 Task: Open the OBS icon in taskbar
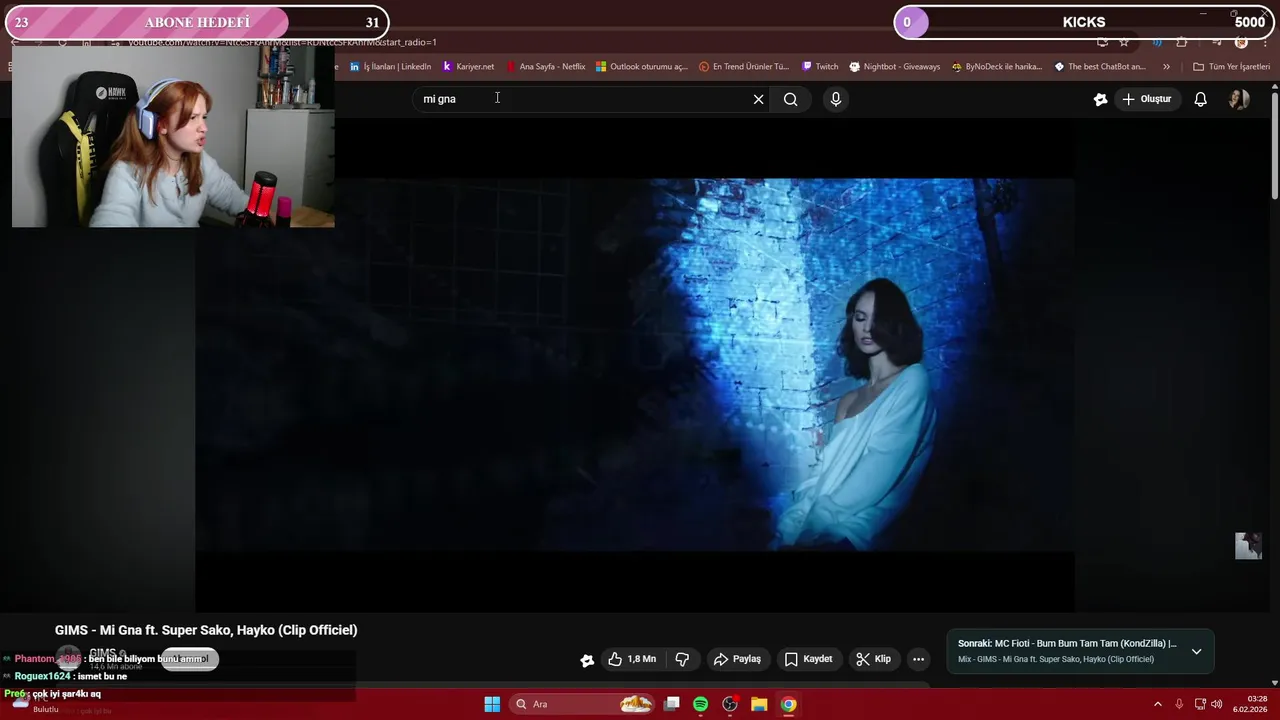pos(730,704)
